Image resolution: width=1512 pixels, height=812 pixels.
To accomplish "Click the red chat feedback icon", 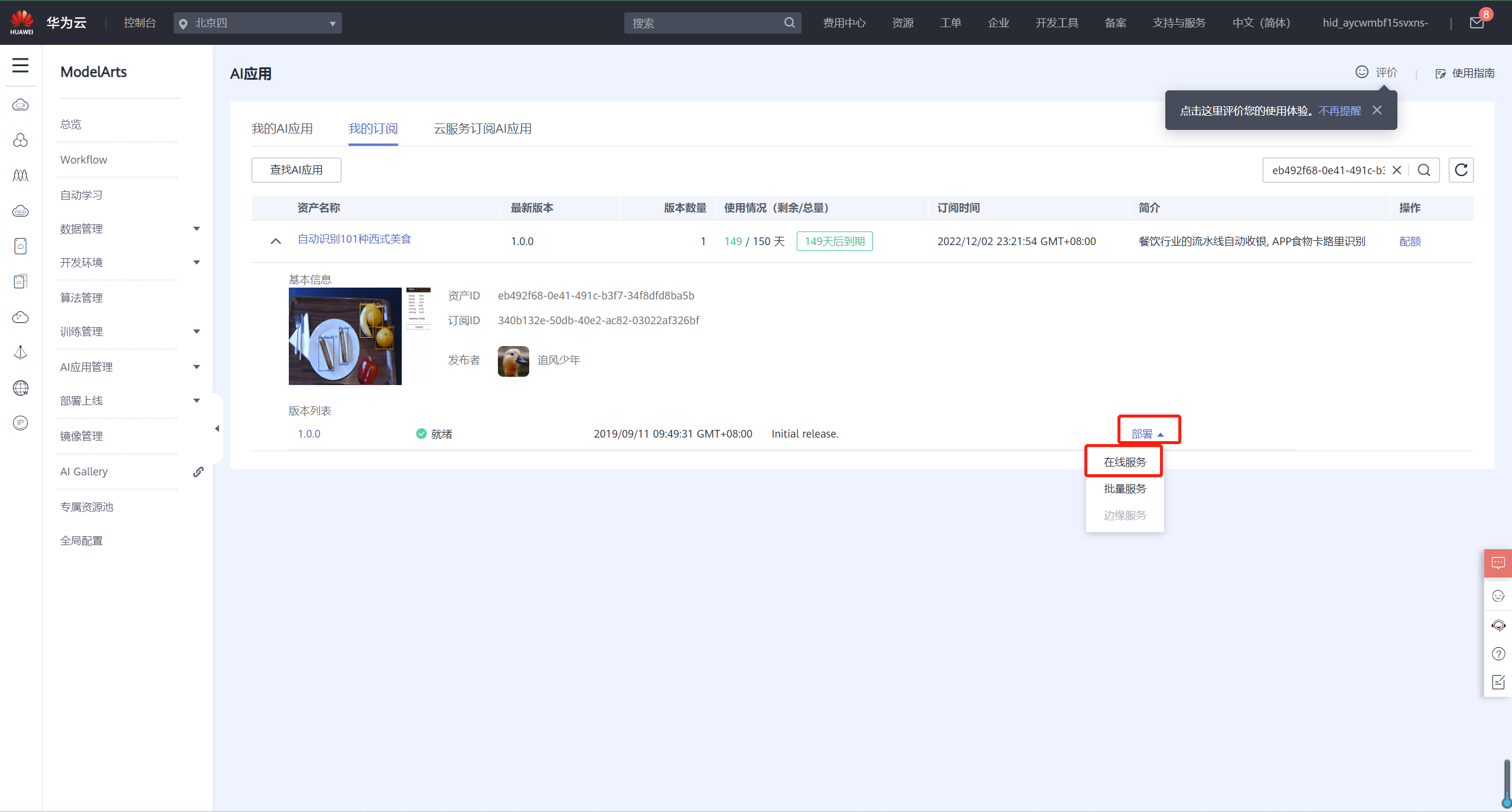I will (x=1498, y=563).
